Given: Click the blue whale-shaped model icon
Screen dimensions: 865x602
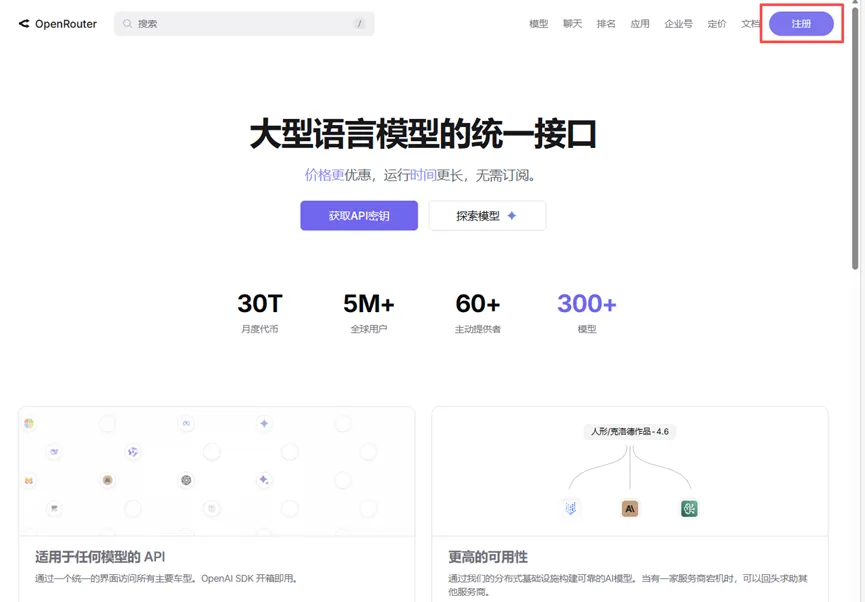Looking at the screenshot, I should click(x=54, y=451).
